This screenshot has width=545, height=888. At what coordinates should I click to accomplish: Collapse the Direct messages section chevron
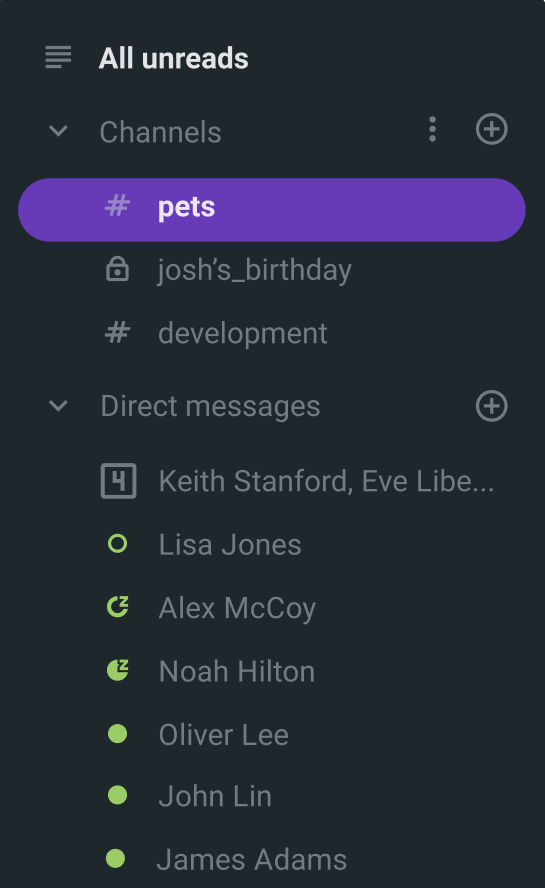(58, 406)
